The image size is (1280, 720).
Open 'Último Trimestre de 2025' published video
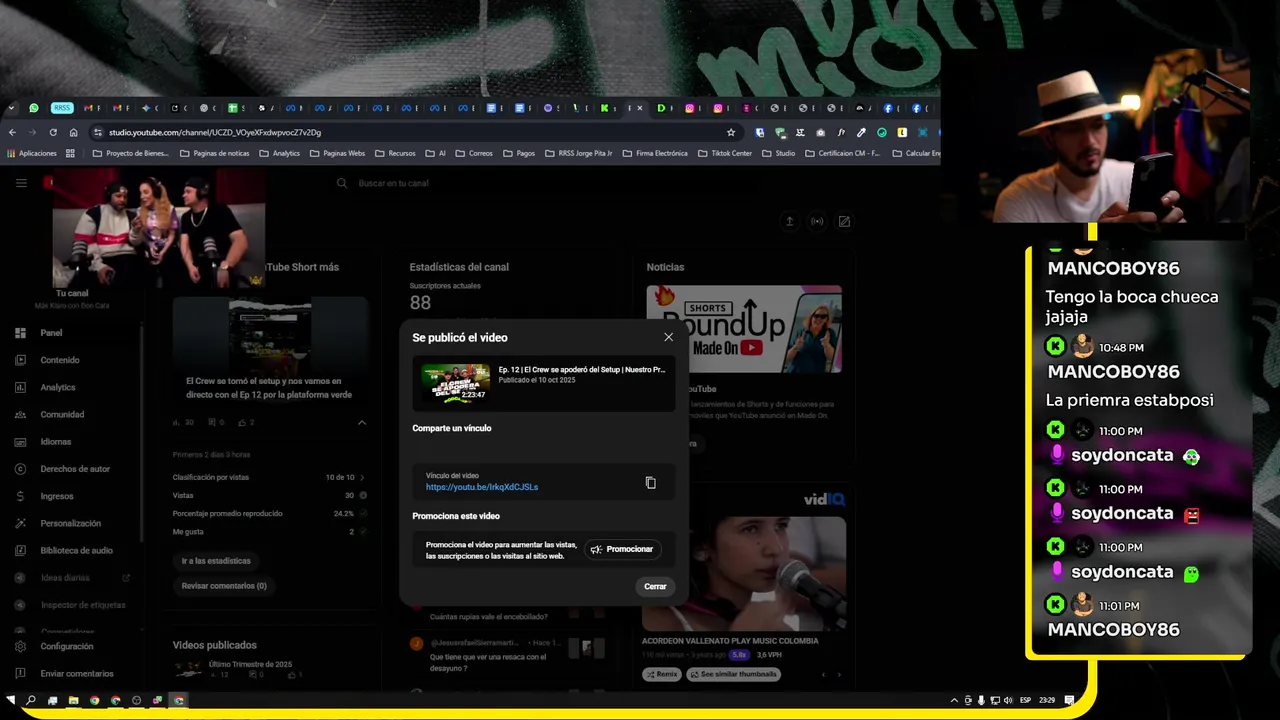pos(250,665)
